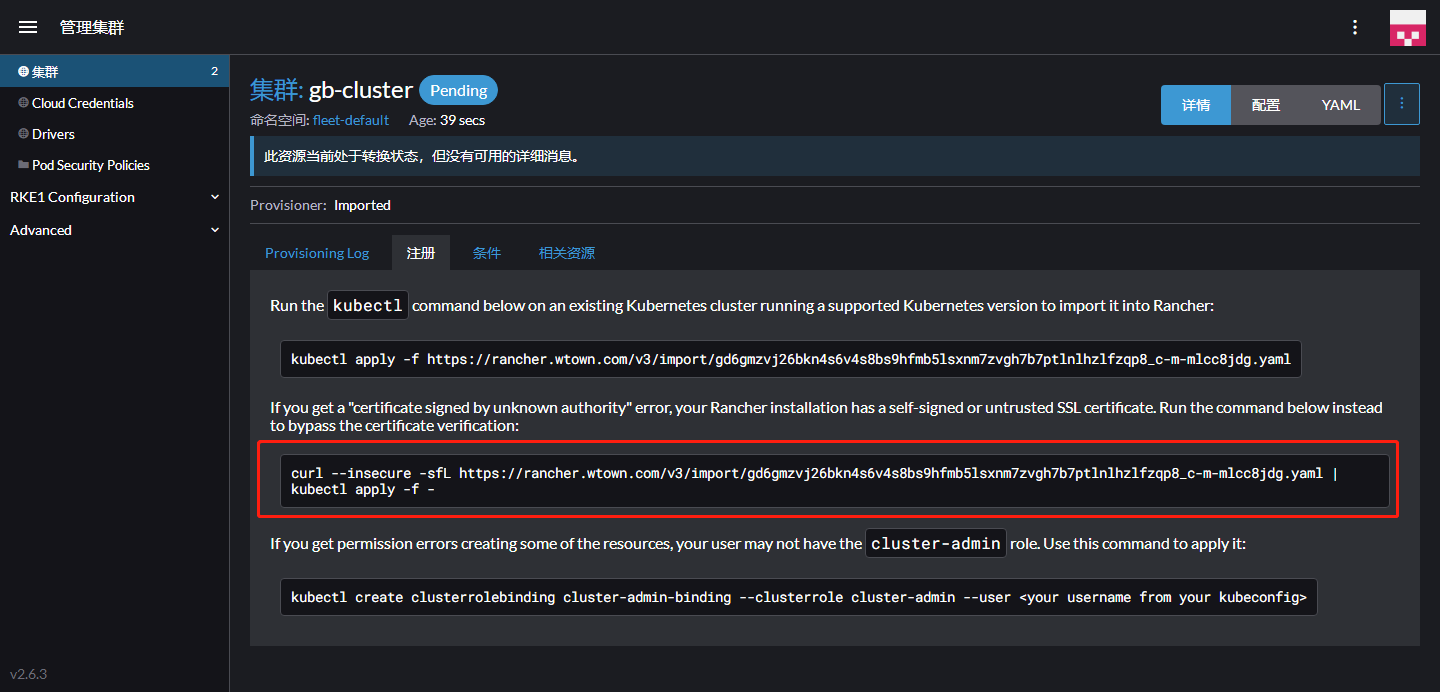1440x692 pixels.
Task: Switch to the 相关资源 tab
Action: click(567, 253)
